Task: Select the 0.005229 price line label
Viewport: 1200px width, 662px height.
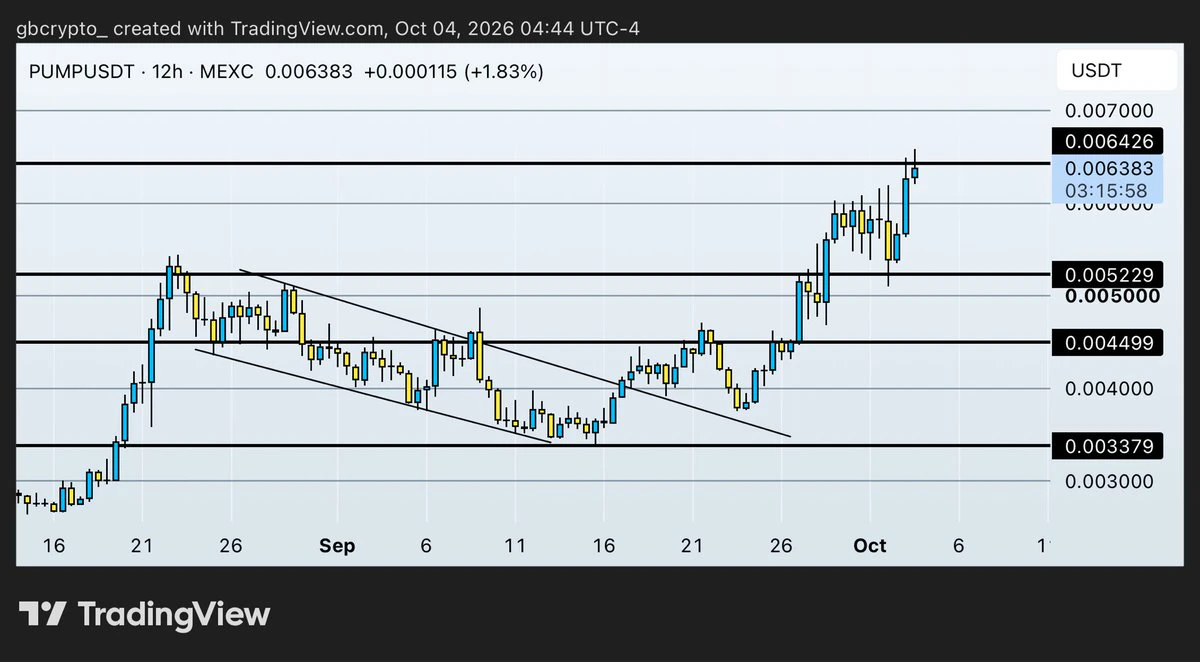Action: (x=1110, y=275)
